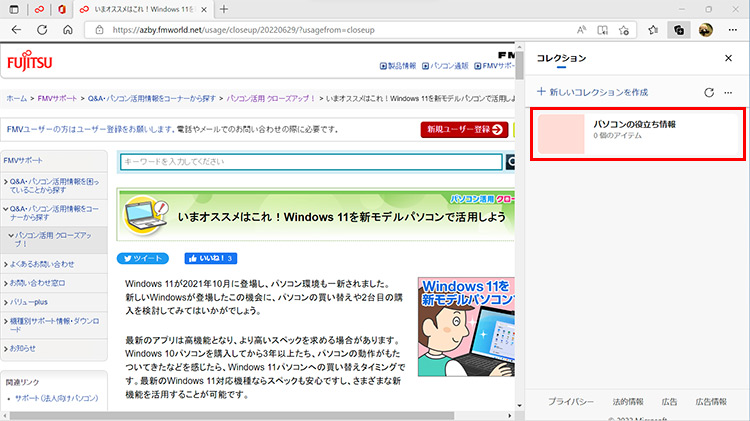This screenshot has height=421, width=750.
Task: Open the browser Settings and more menu
Action: pos(733,30)
